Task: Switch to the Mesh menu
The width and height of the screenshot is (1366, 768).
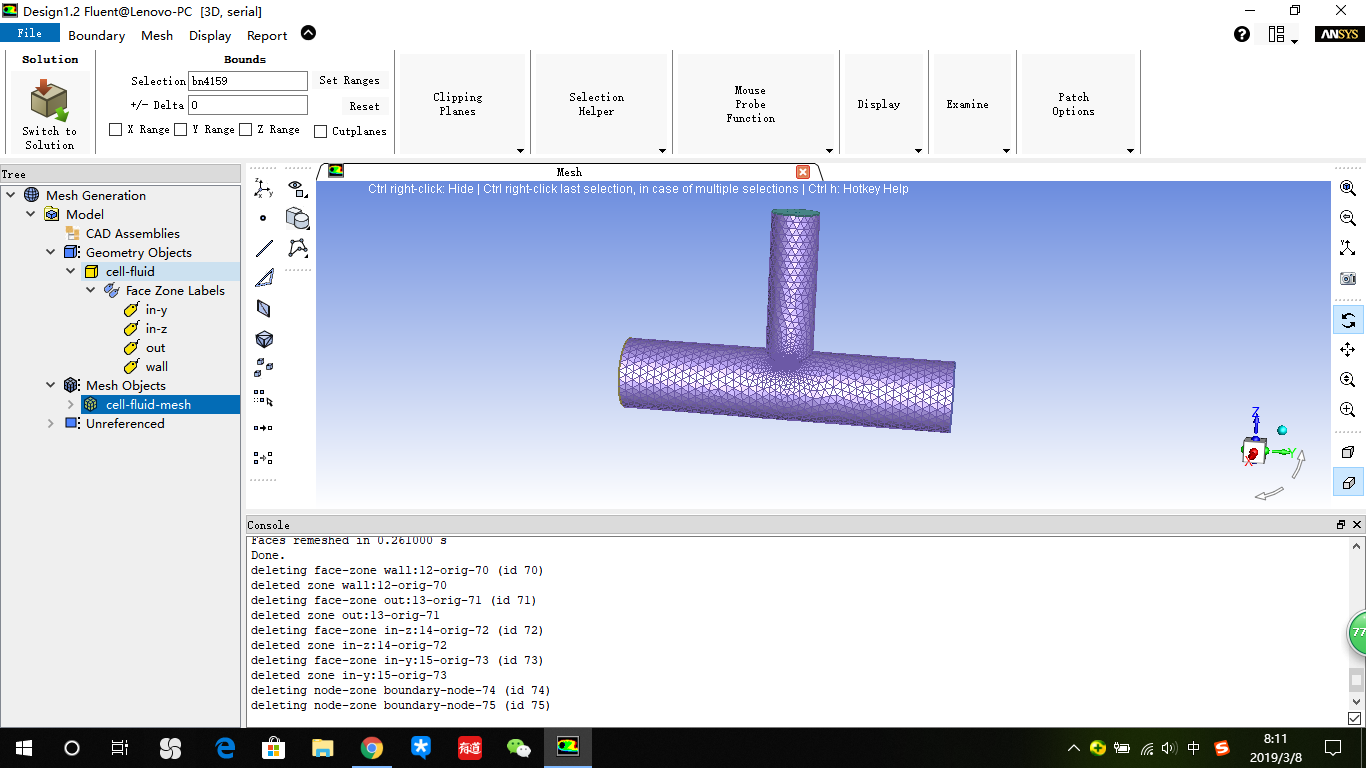Action: click(x=156, y=34)
